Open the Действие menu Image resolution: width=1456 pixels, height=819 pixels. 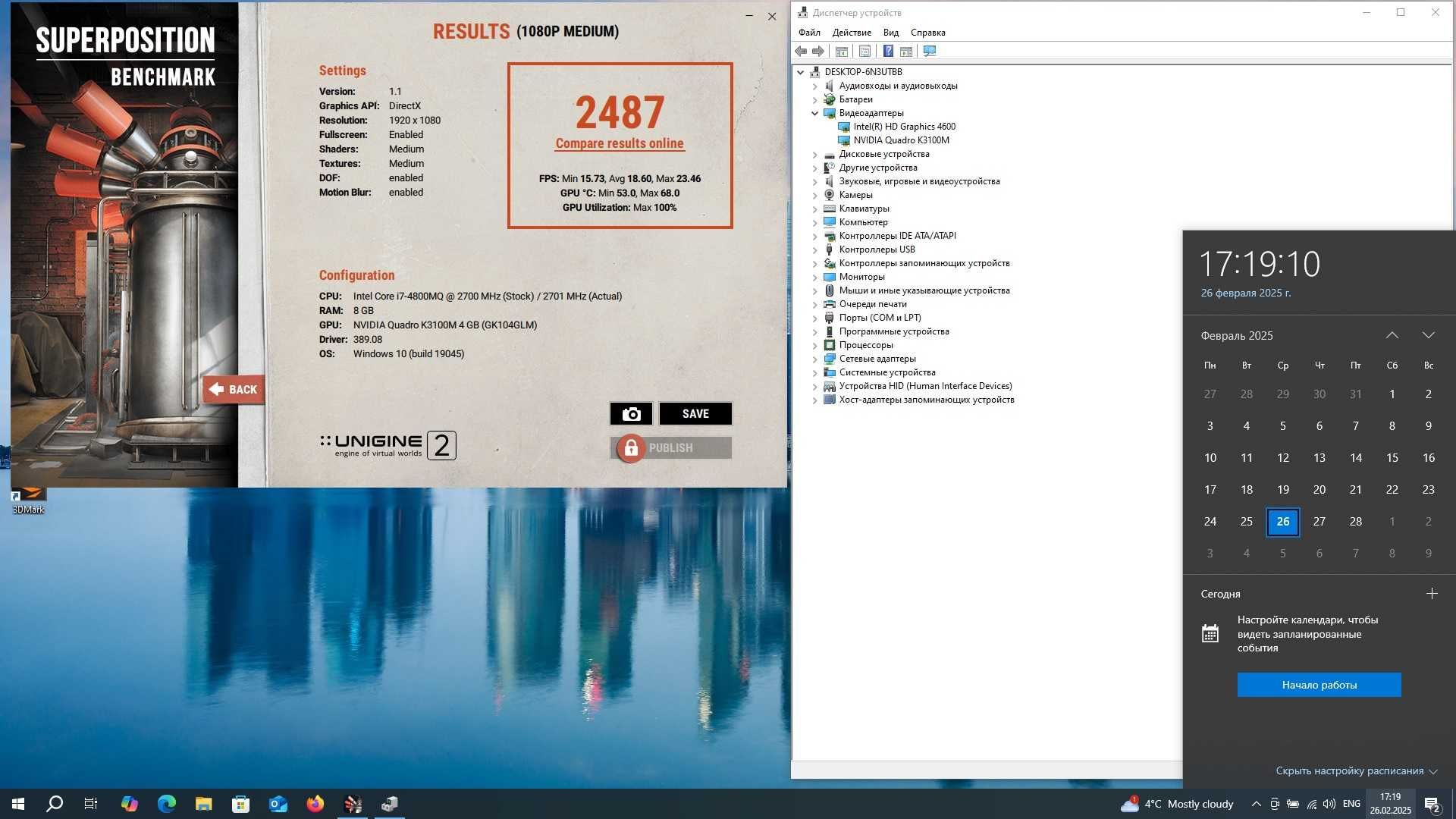click(852, 33)
